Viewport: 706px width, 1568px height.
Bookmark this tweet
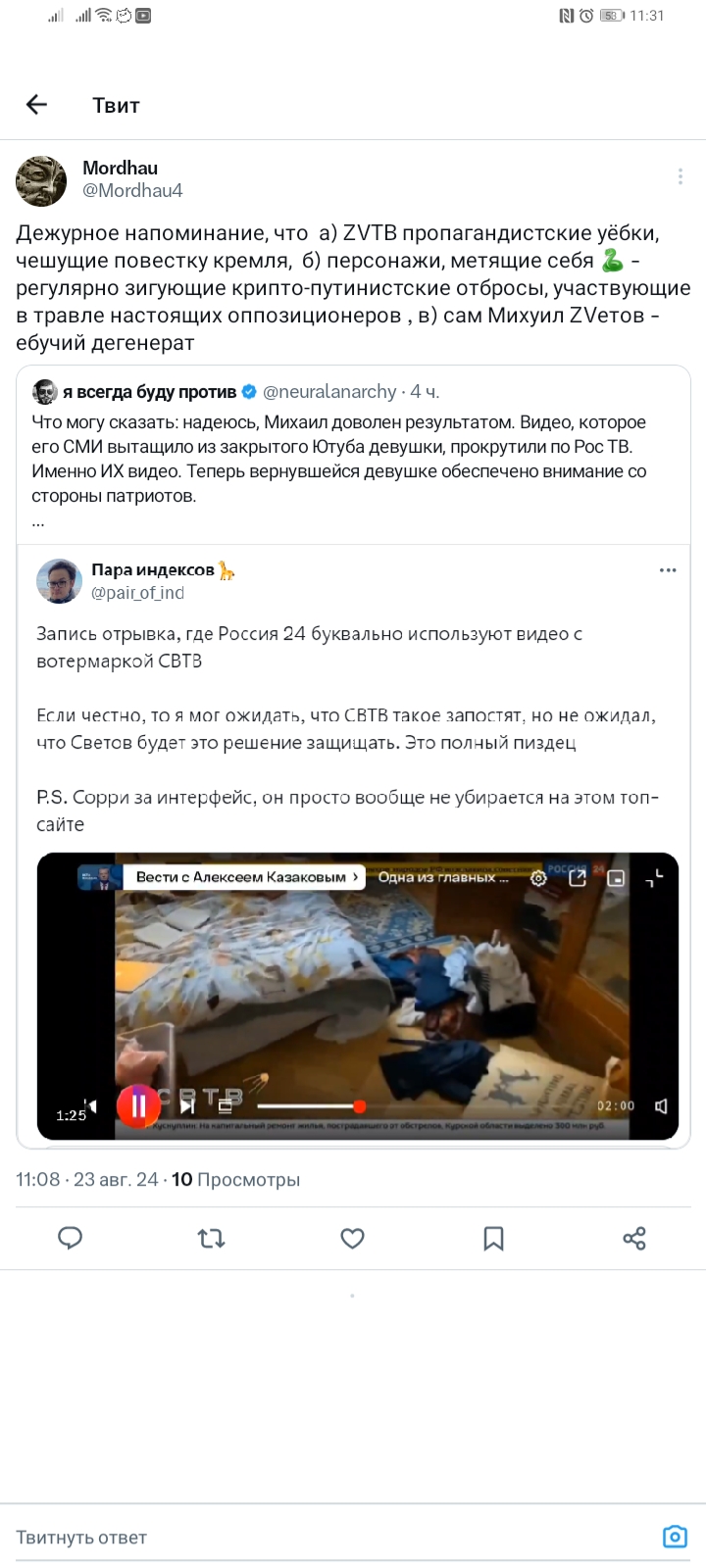493,1238
